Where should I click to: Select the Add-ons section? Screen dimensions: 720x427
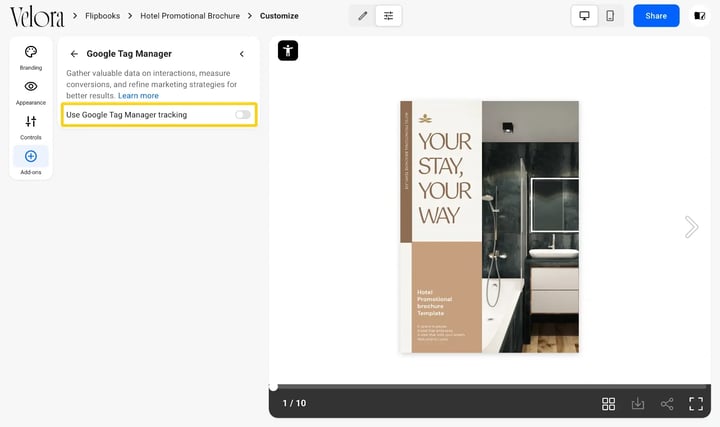[31, 162]
